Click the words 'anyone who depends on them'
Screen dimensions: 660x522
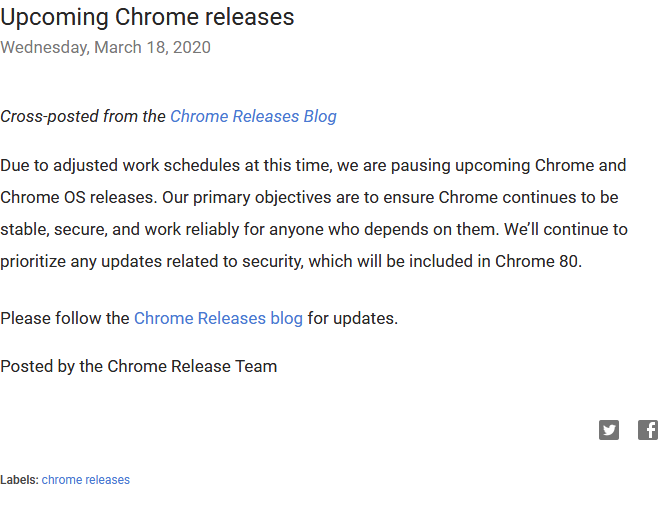[x=393, y=229]
